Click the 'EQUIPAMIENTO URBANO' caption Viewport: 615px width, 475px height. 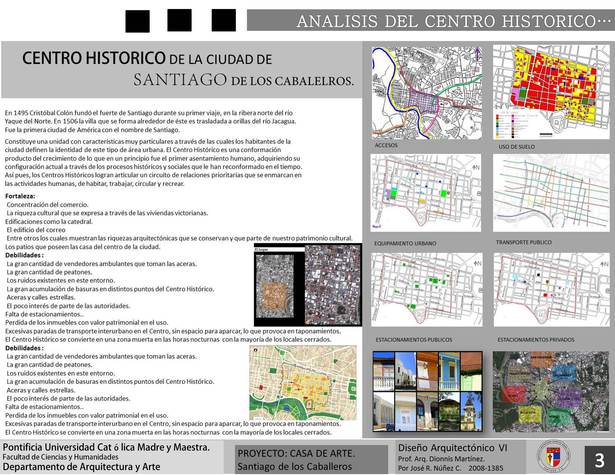(405, 243)
